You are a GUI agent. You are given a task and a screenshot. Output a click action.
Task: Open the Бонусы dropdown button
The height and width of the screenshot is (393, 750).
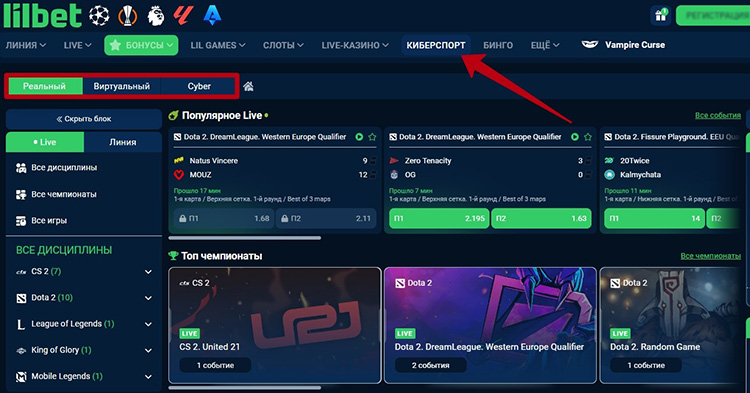click(141, 45)
